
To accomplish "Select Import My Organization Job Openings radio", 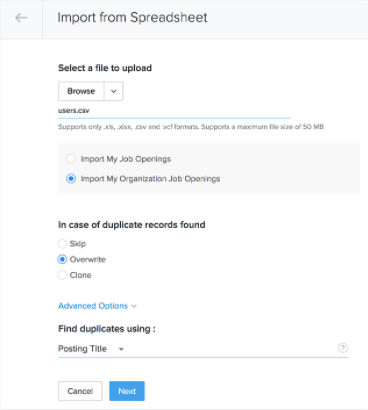I will 71,179.
